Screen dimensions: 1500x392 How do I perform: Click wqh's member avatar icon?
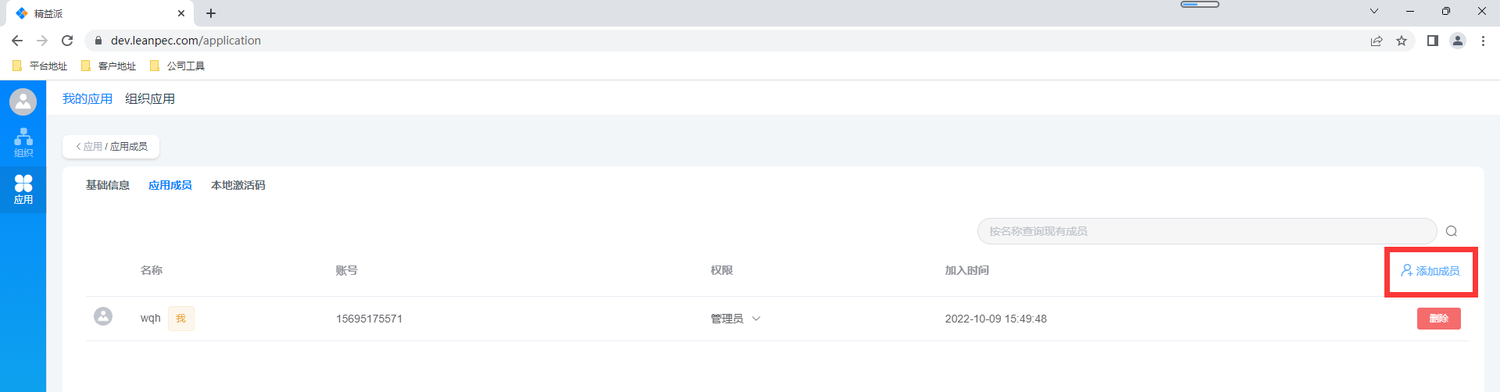pos(102,317)
